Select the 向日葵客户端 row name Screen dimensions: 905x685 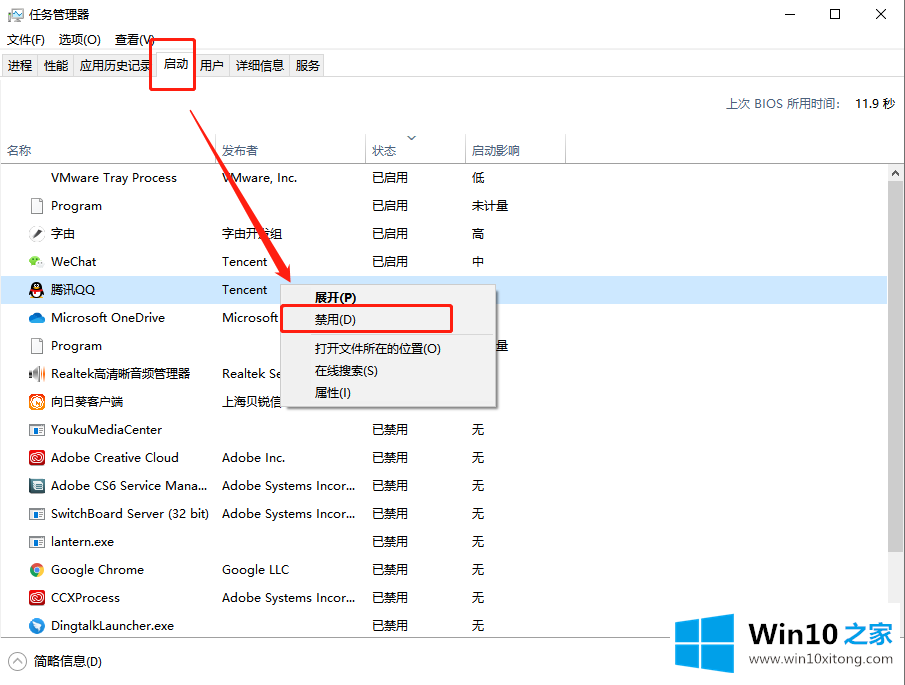click(x=87, y=402)
